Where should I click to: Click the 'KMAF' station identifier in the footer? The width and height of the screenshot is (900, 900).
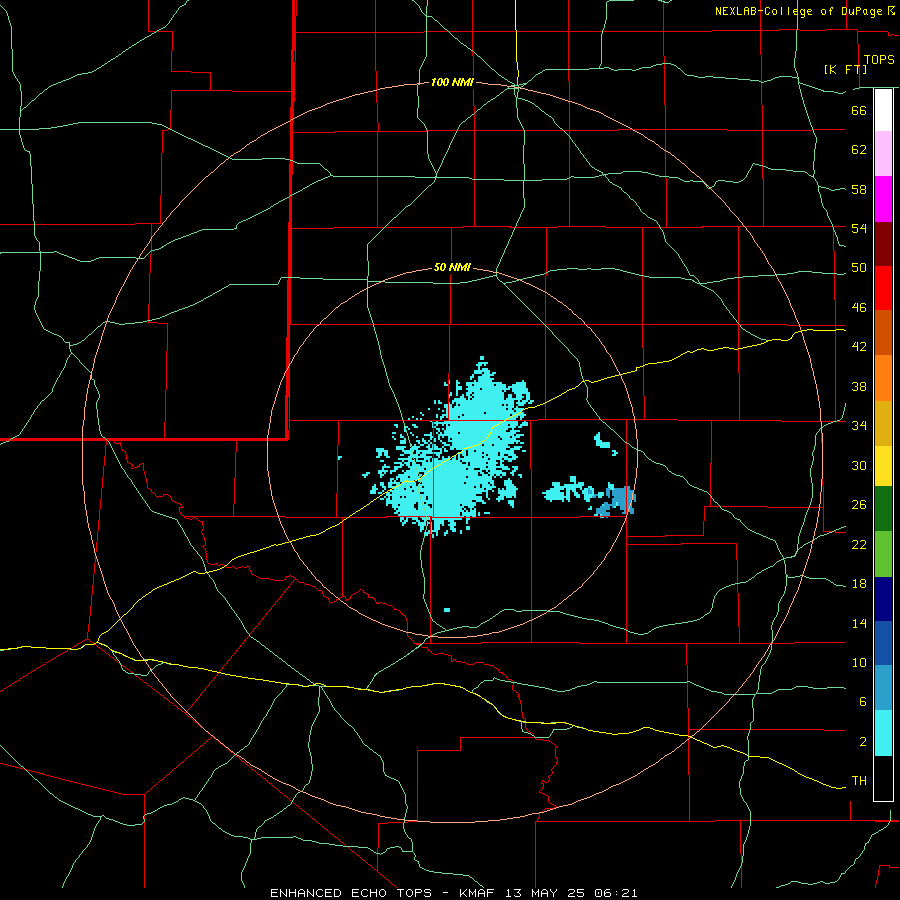(477, 893)
